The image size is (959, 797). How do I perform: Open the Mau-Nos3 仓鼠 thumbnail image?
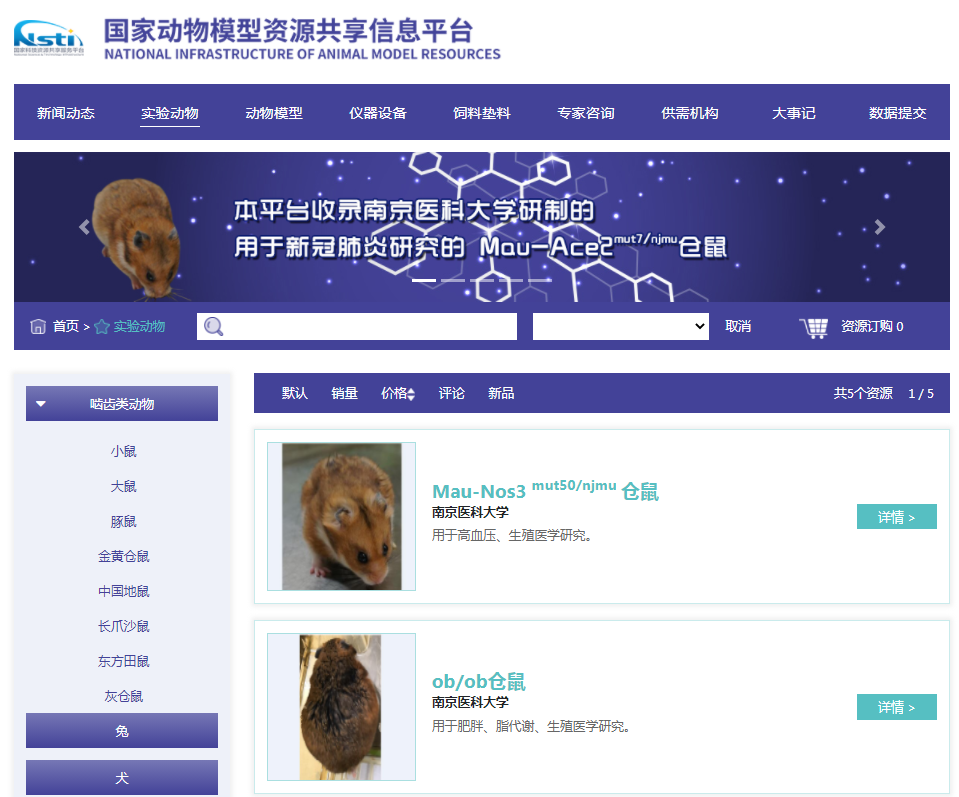[x=341, y=516]
